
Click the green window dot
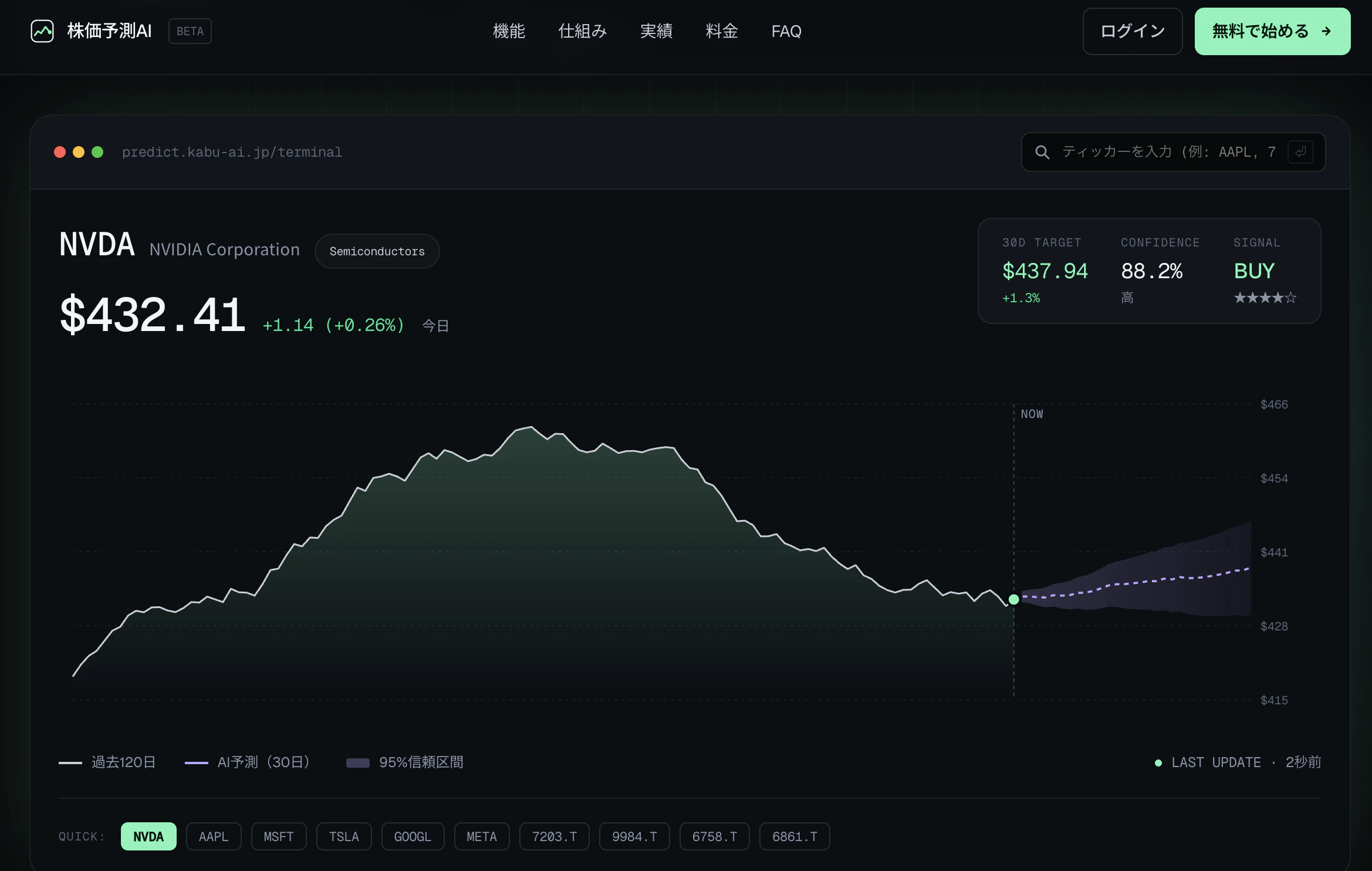(97, 152)
